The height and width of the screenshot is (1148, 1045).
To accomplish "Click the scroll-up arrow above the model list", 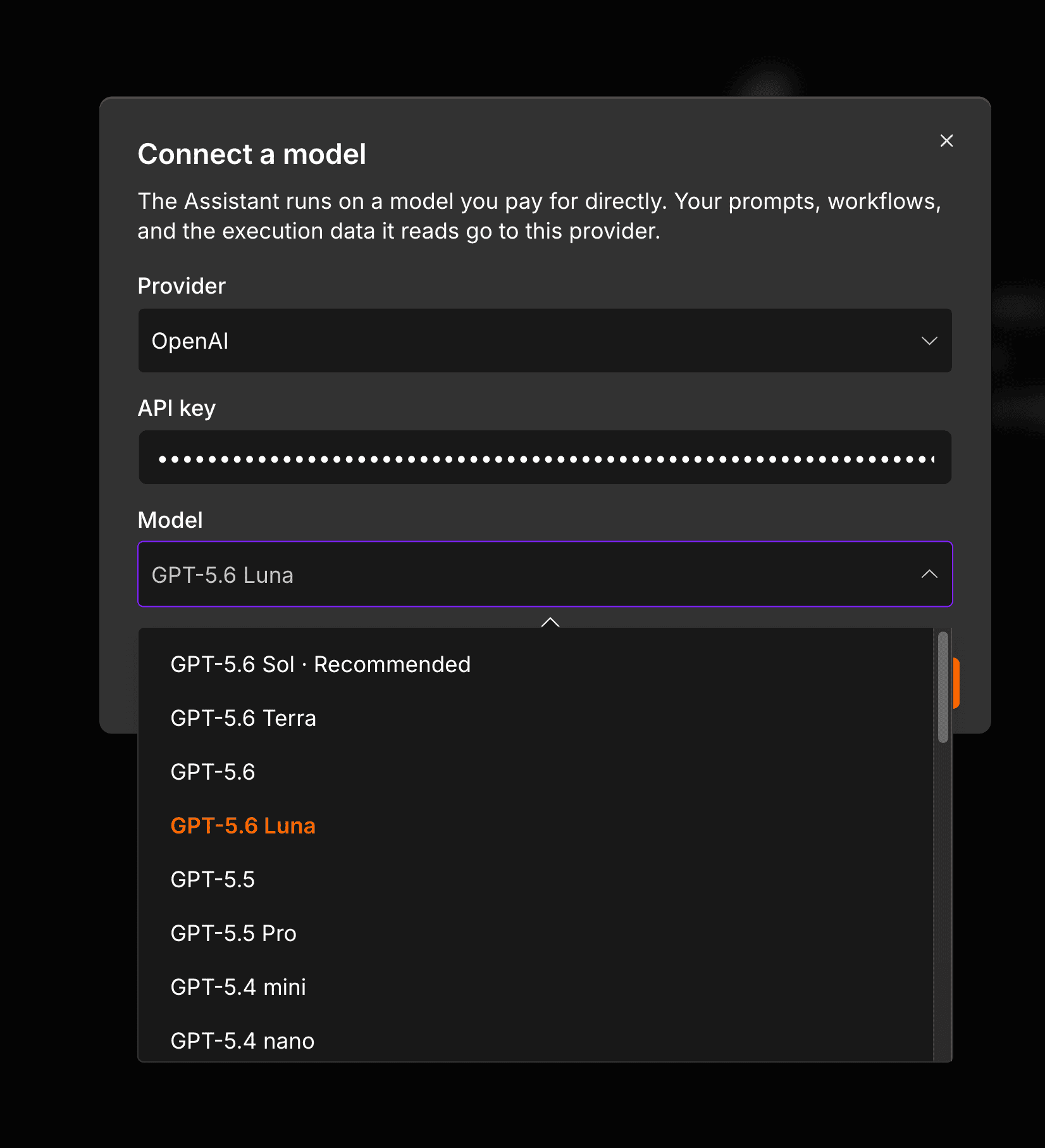I will coord(550,621).
